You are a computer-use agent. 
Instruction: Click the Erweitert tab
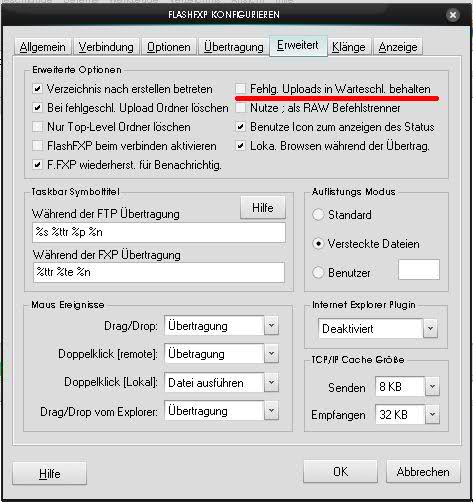298,45
